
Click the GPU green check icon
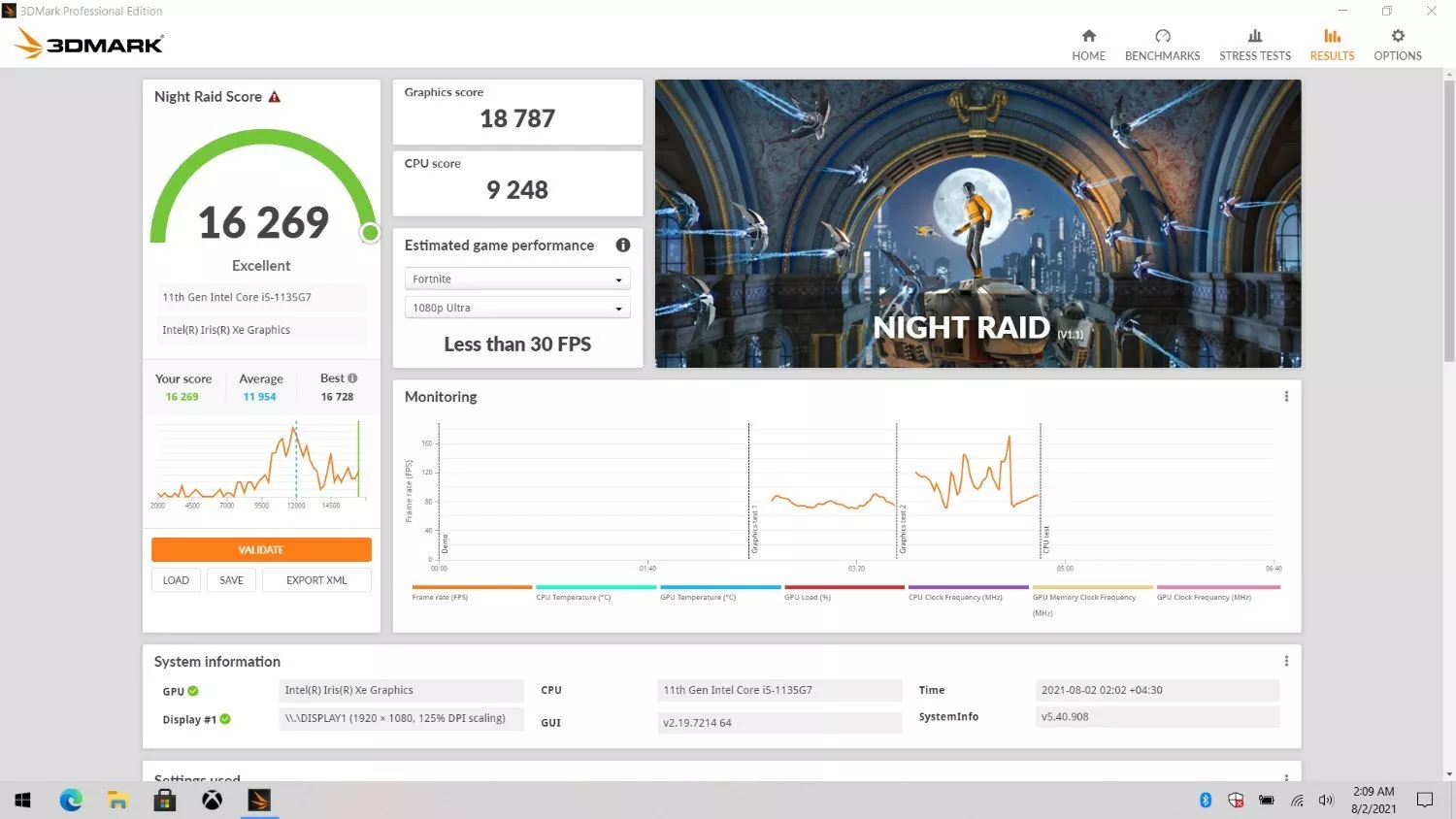click(193, 691)
